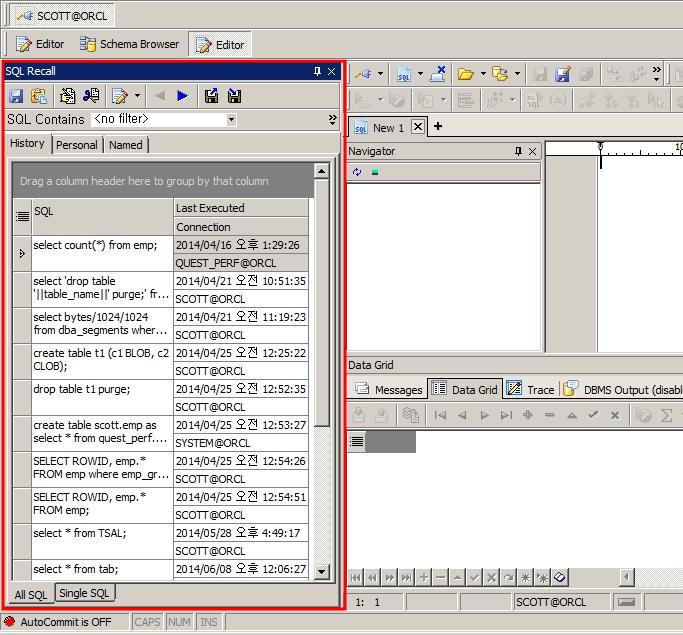Click the SCOTT@ORCL connection button at top
This screenshot has width=683, height=635.
click(x=62, y=16)
